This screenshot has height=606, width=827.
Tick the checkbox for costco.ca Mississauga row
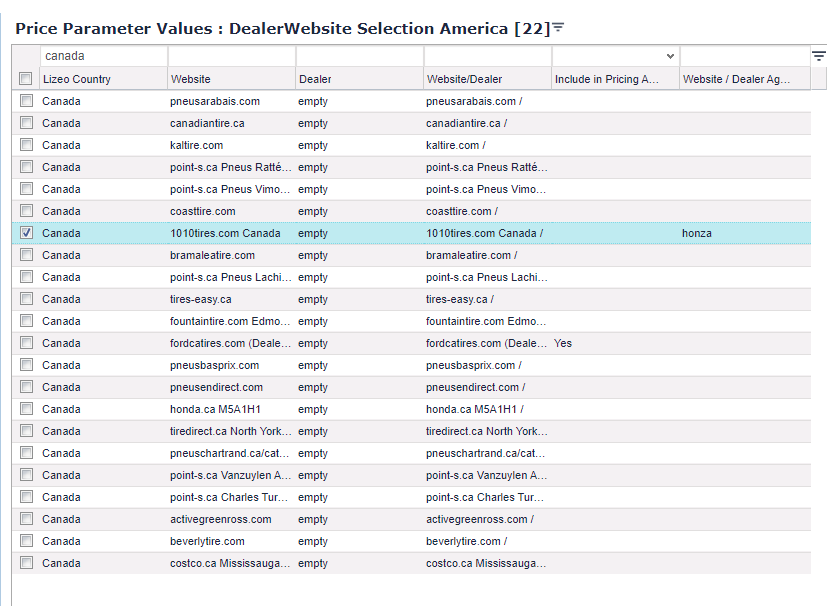pyautogui.click(x=26, y=563)
